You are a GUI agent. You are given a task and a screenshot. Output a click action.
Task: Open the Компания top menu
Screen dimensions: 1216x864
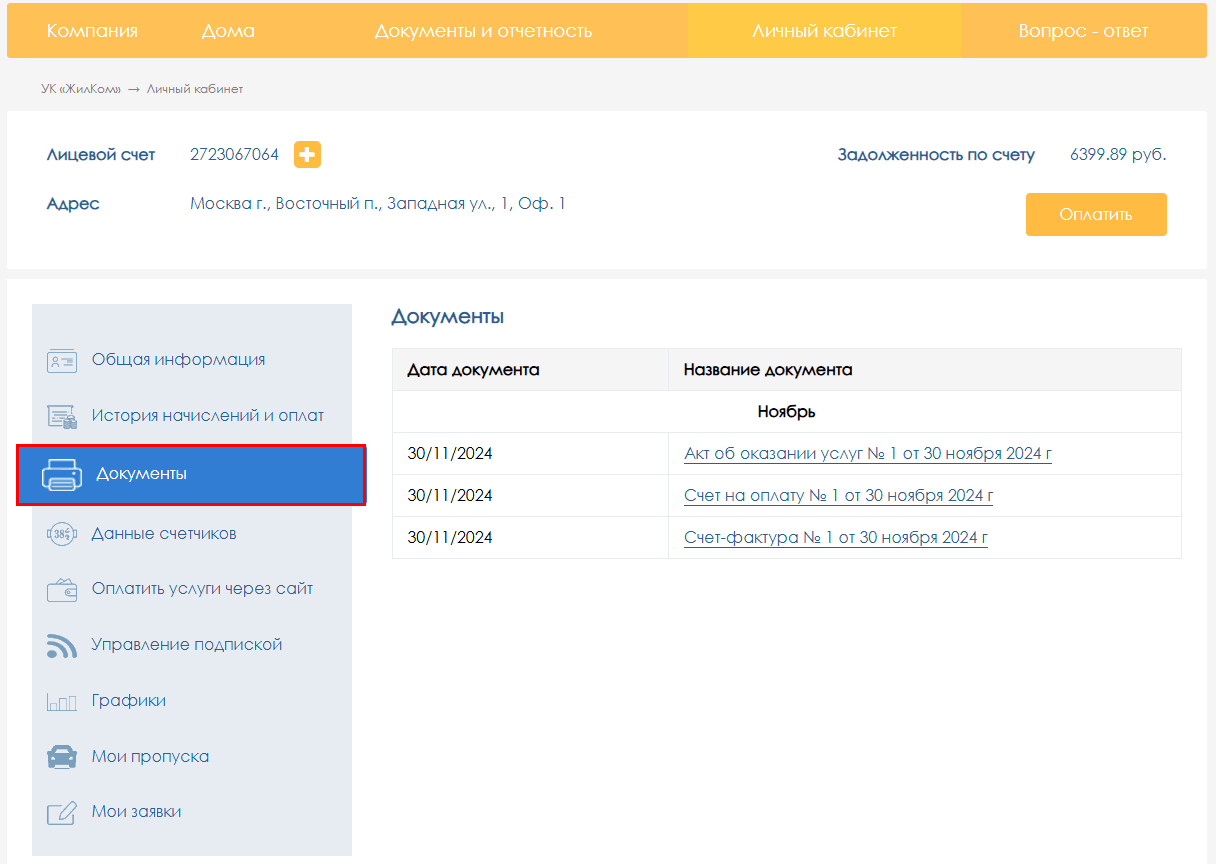92,31
